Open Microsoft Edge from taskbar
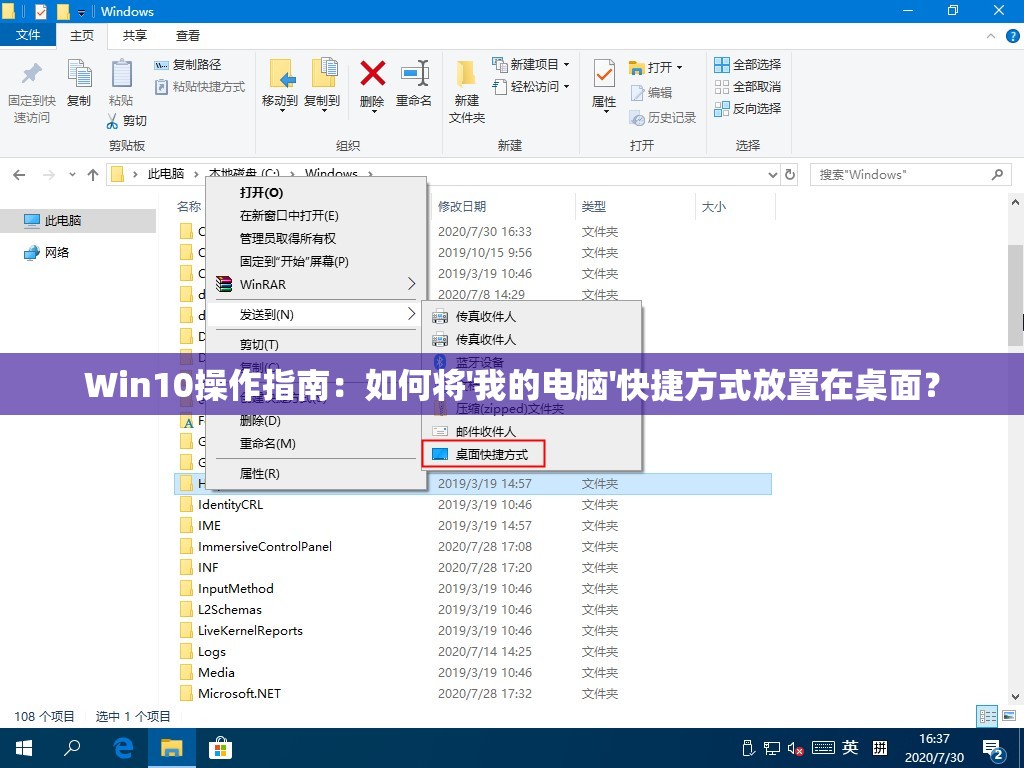This screenshot has height=768, width=1024. (x=122, y=748)
